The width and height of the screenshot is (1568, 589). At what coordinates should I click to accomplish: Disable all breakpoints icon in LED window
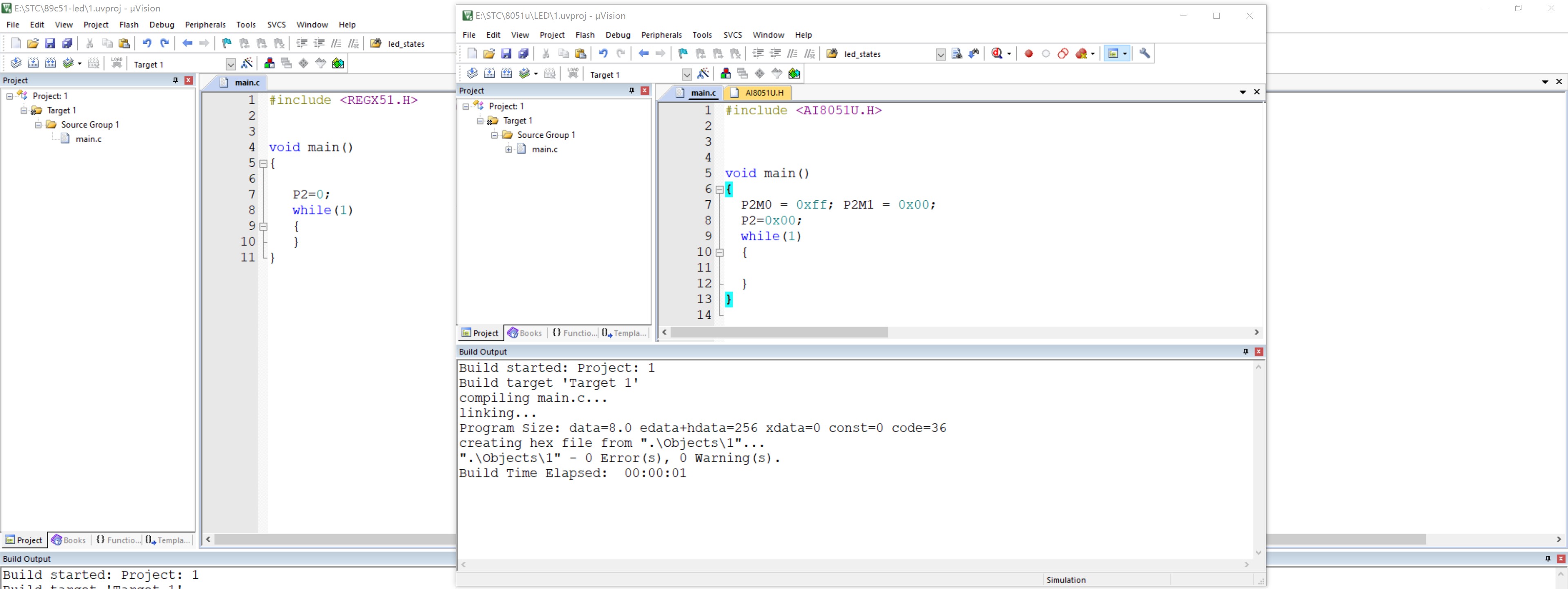(1063, 54)
